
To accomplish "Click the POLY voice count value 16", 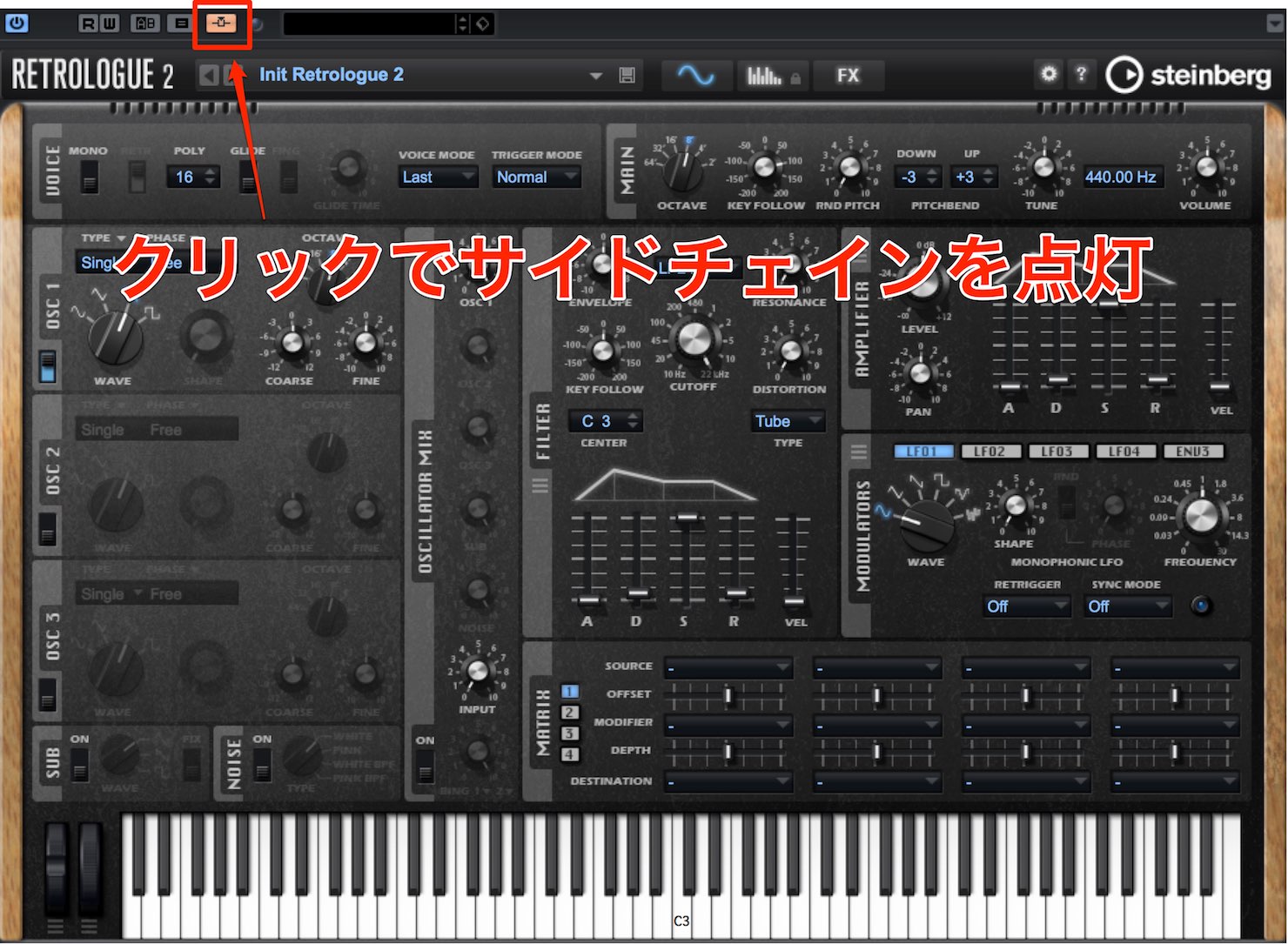I will [x=184, y=177].
